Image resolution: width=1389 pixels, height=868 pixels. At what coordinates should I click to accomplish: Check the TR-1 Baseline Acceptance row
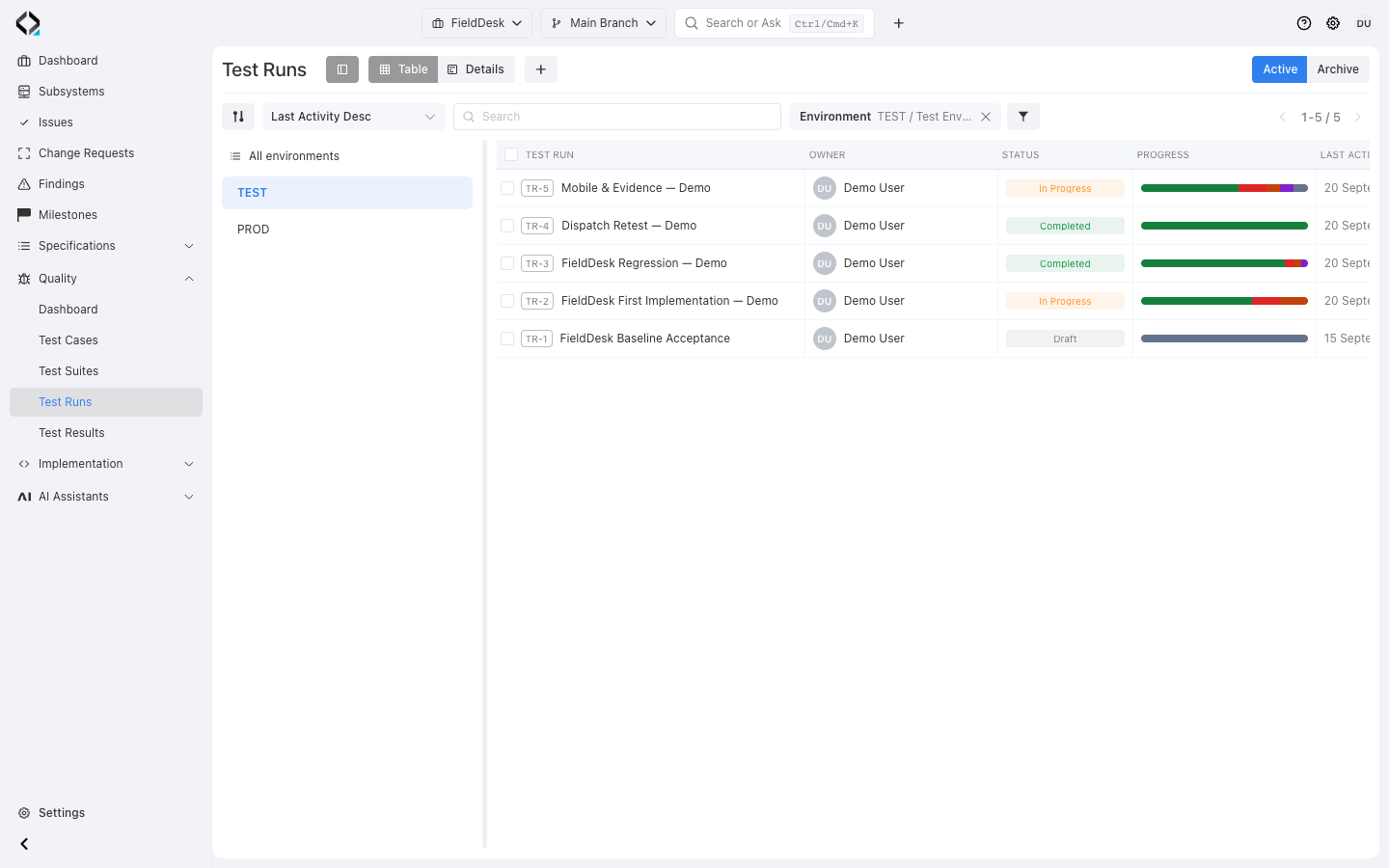coord(507,339)
